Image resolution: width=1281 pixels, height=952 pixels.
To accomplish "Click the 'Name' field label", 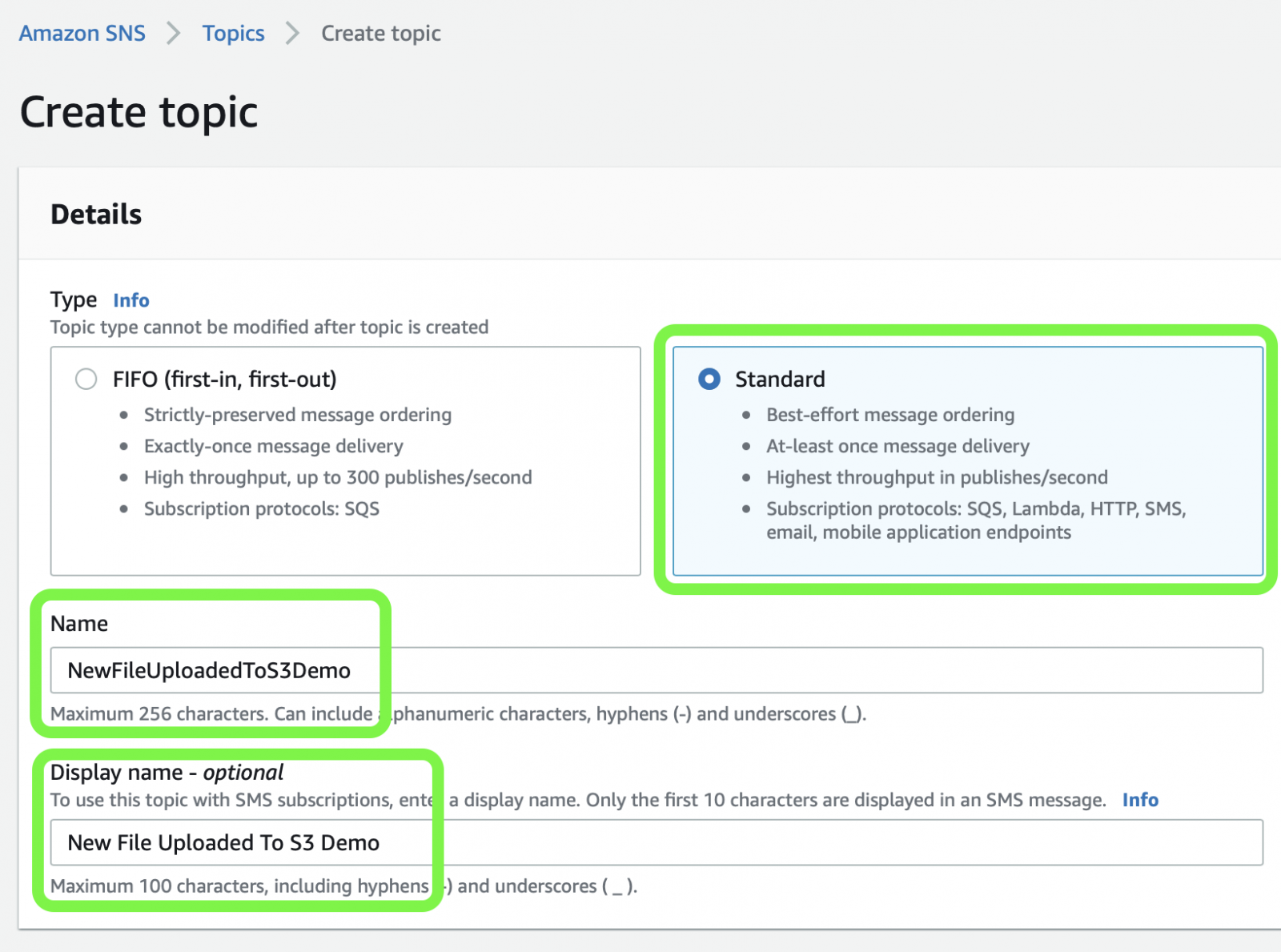I will tap(79, 624).
